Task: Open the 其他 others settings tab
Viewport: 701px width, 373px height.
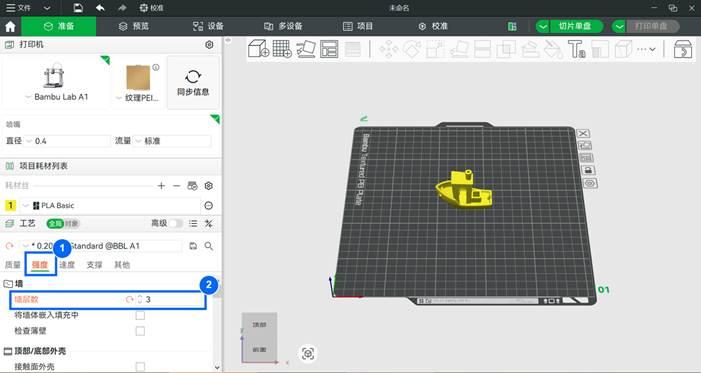Action: point(122,265)
